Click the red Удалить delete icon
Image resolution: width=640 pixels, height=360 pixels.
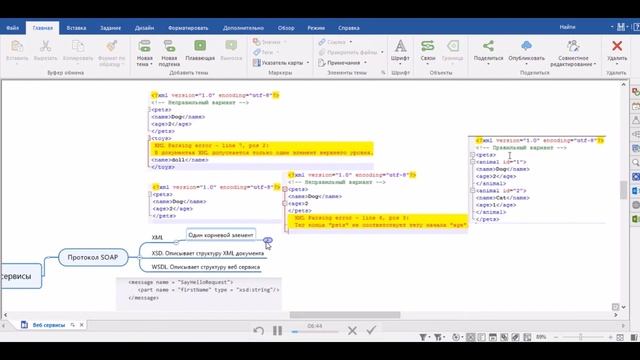point(617,46)
